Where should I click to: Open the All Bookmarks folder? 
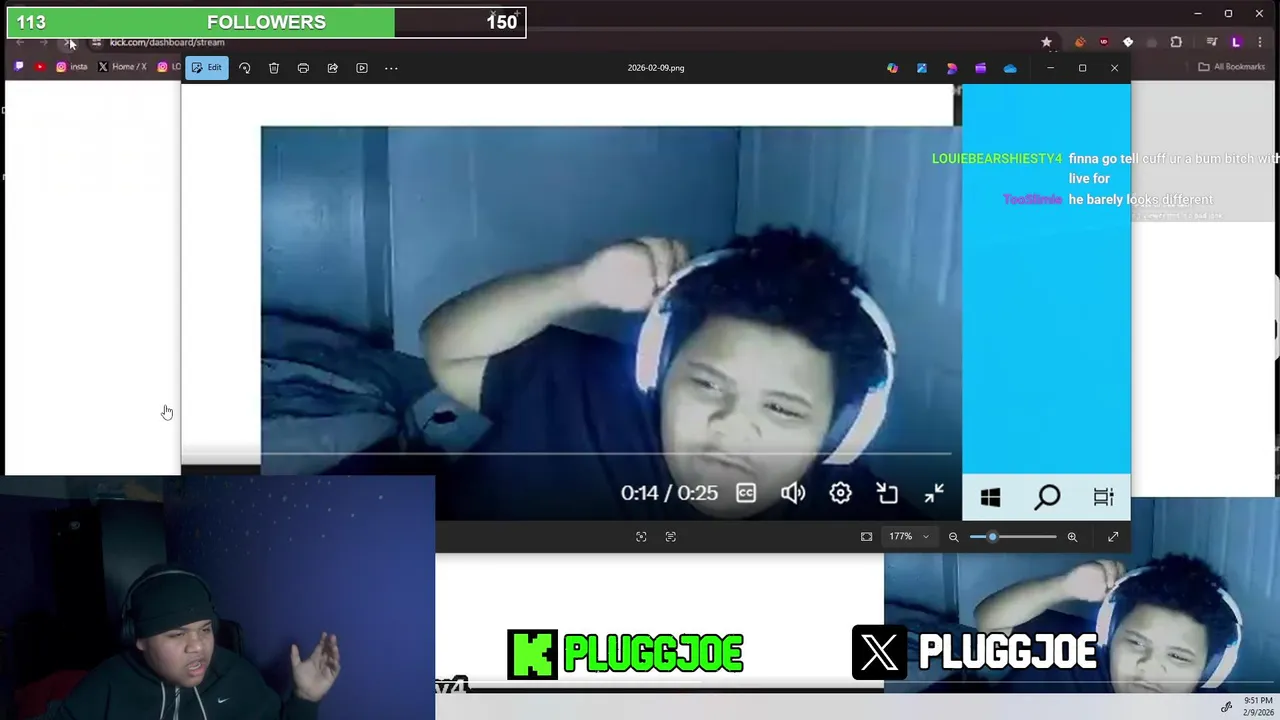[1232, 67]
